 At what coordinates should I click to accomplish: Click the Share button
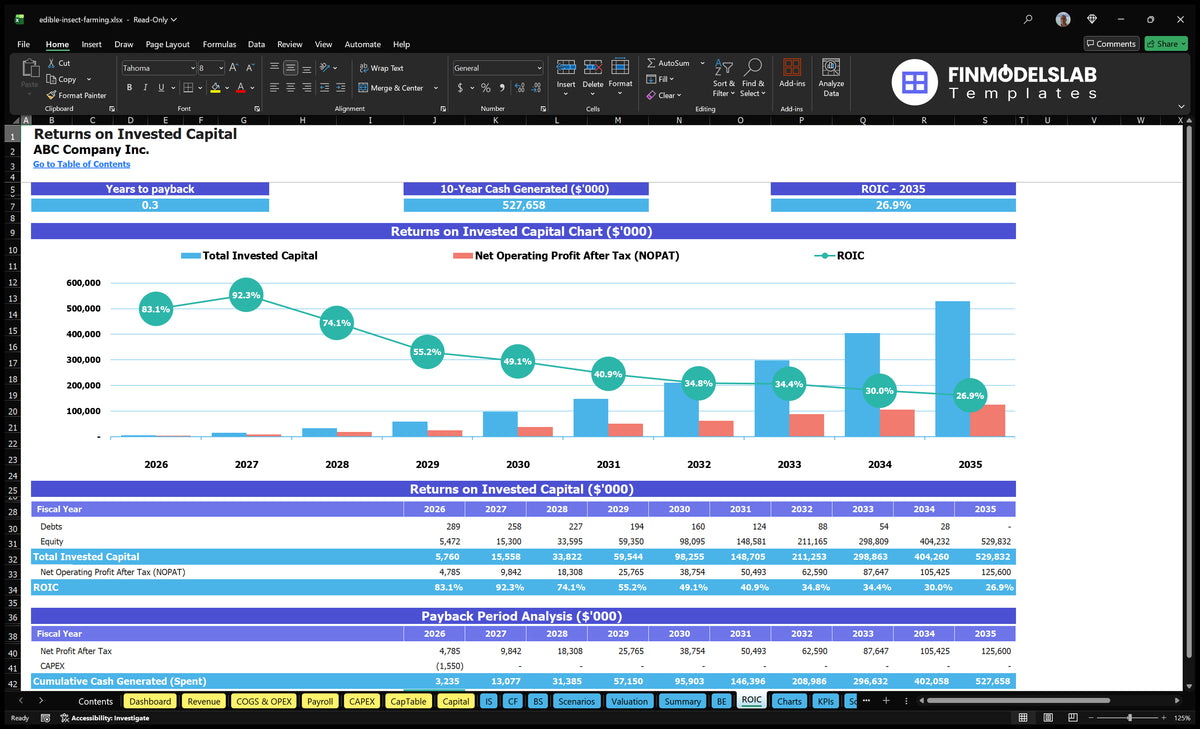(x=1165, y=44)
